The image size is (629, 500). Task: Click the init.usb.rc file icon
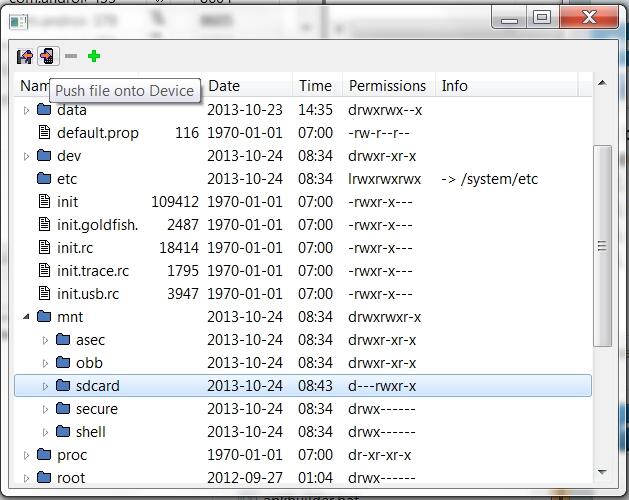click(44, 293)
